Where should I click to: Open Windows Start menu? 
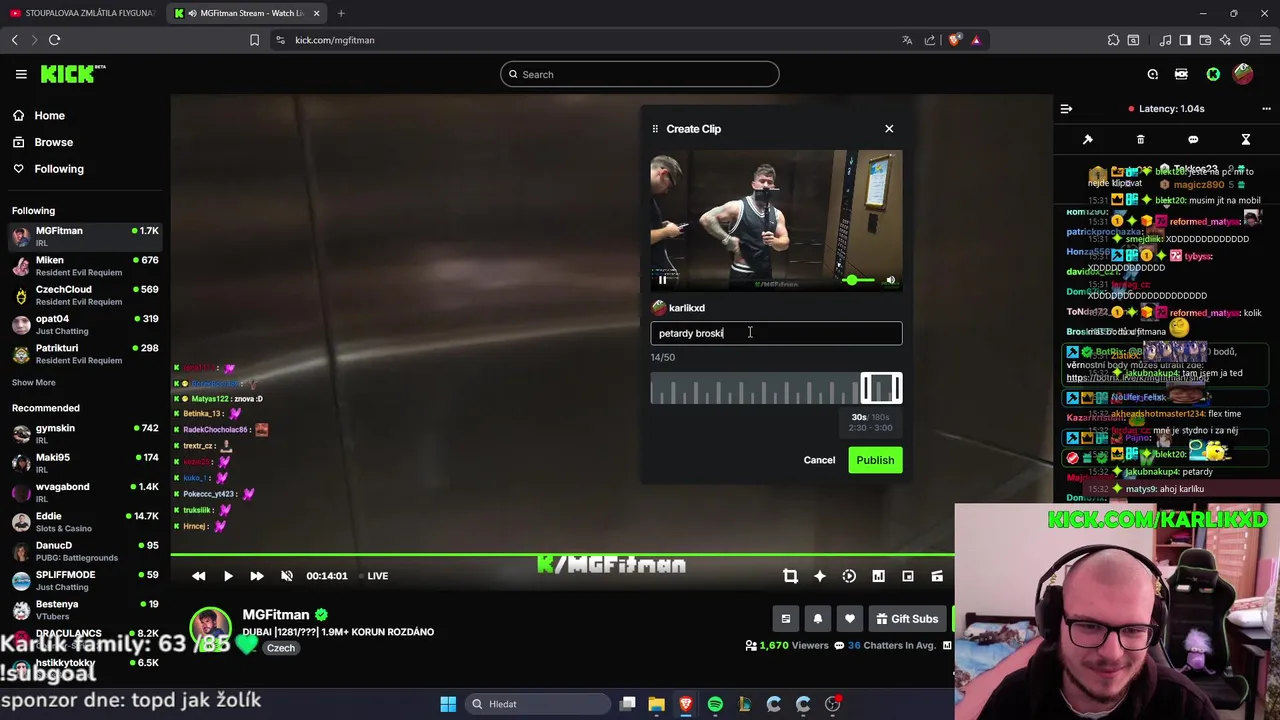pos(448,704)
